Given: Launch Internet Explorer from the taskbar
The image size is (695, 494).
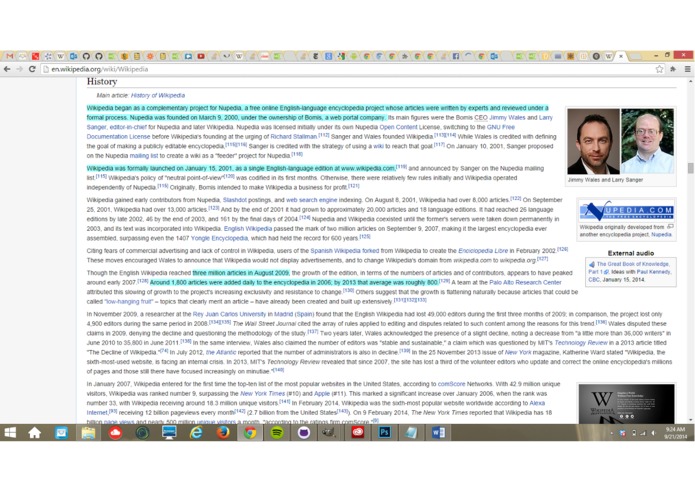Looking at the screenshot, I should point(196,432).
